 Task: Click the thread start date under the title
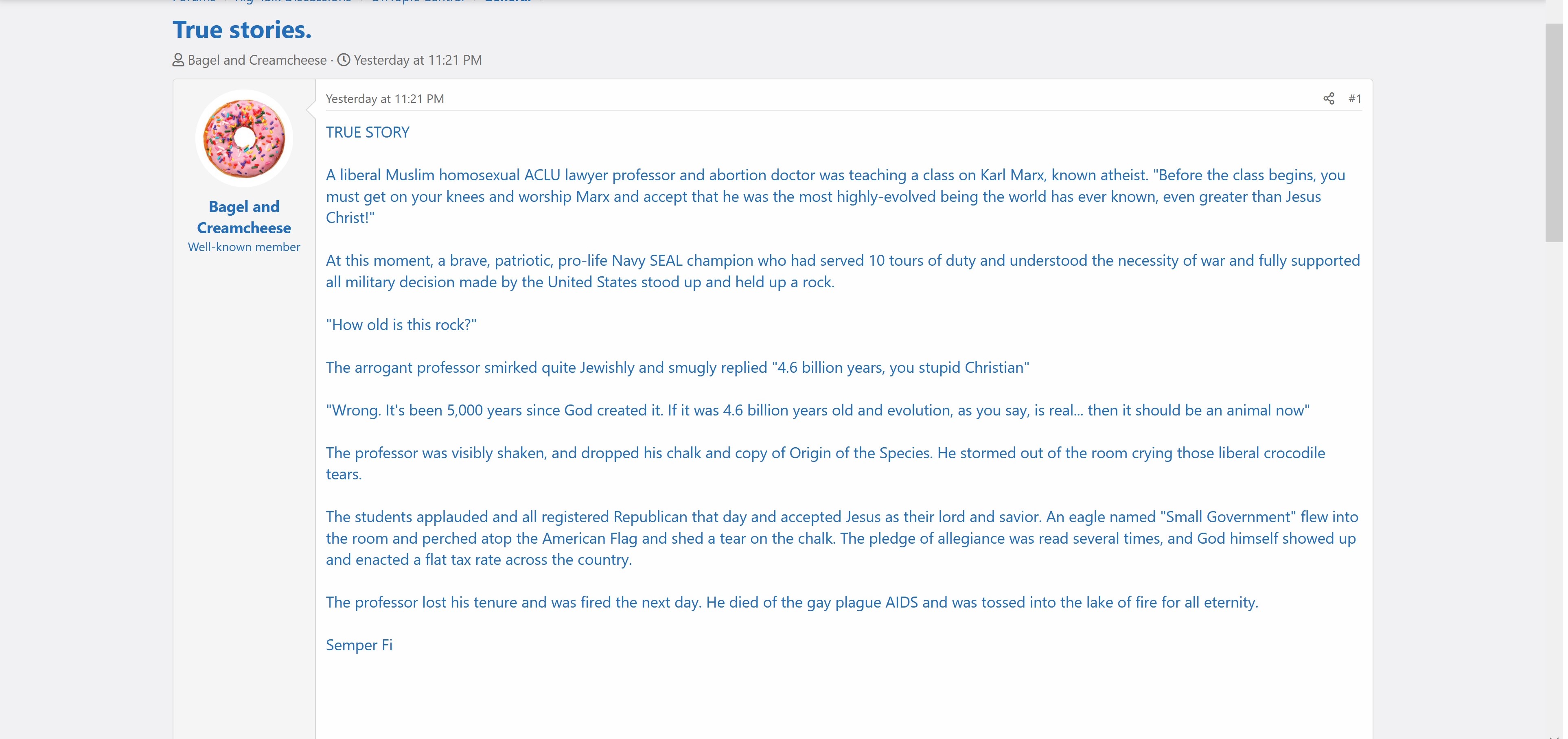(418, 60)
